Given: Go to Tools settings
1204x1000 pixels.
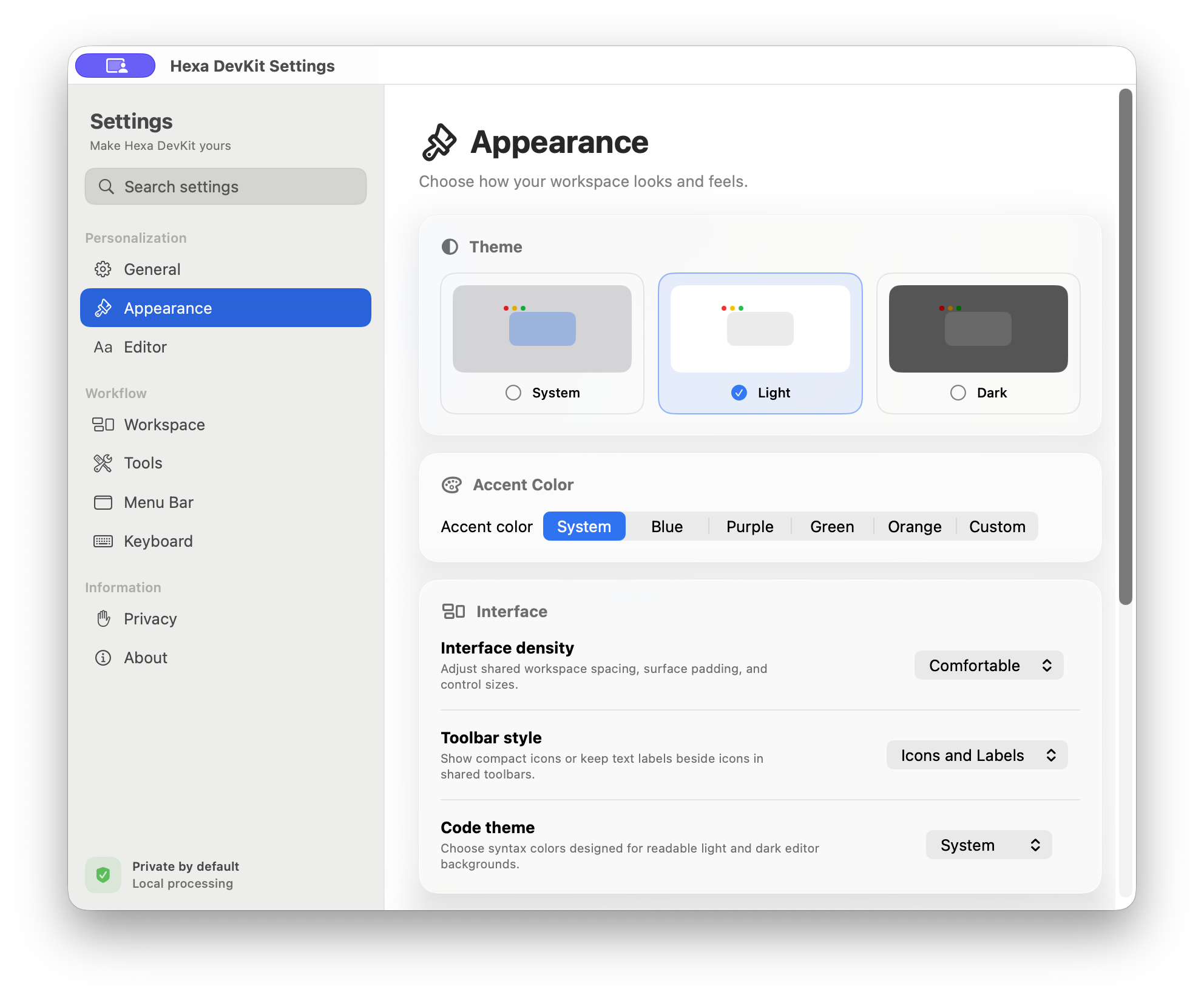Looking at the screenshot, I should [x=226, y=464].
